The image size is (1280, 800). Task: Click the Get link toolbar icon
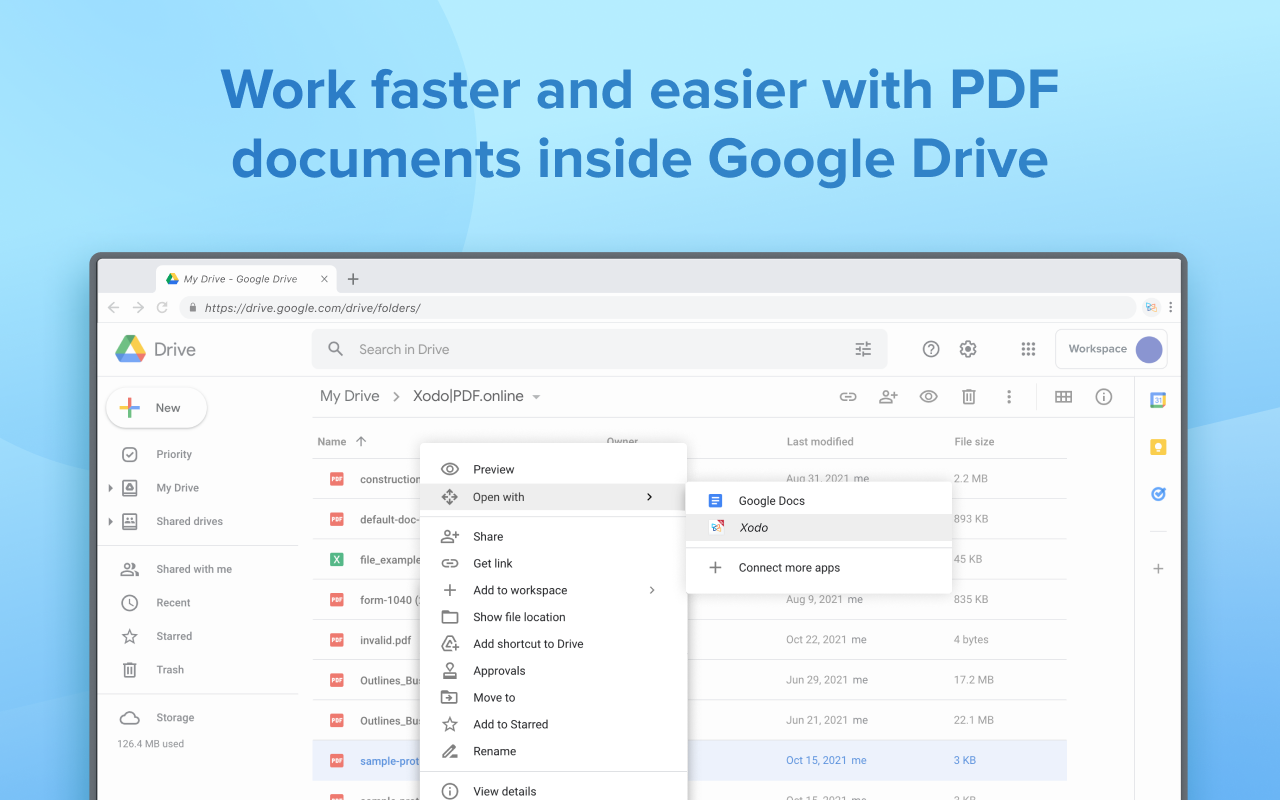[x=848, y=396]
